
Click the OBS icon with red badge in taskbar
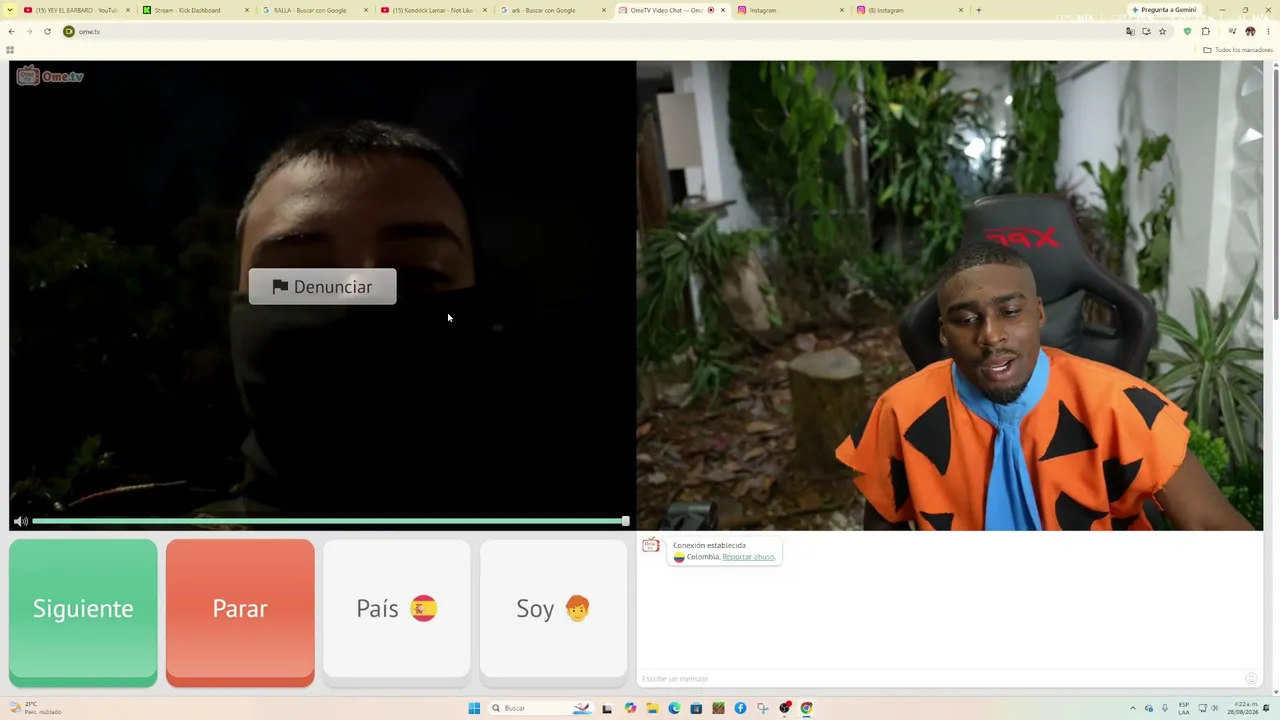tap(785, 708)
